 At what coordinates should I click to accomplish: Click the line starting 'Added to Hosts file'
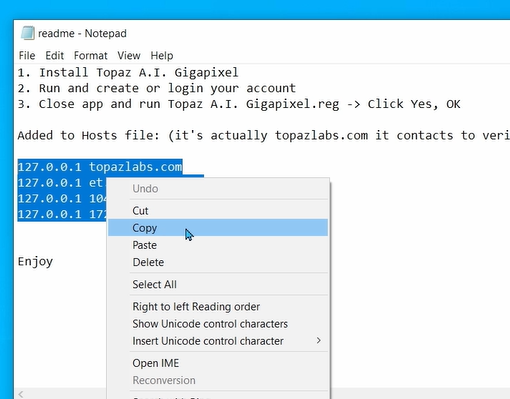(x=263, y=135)
